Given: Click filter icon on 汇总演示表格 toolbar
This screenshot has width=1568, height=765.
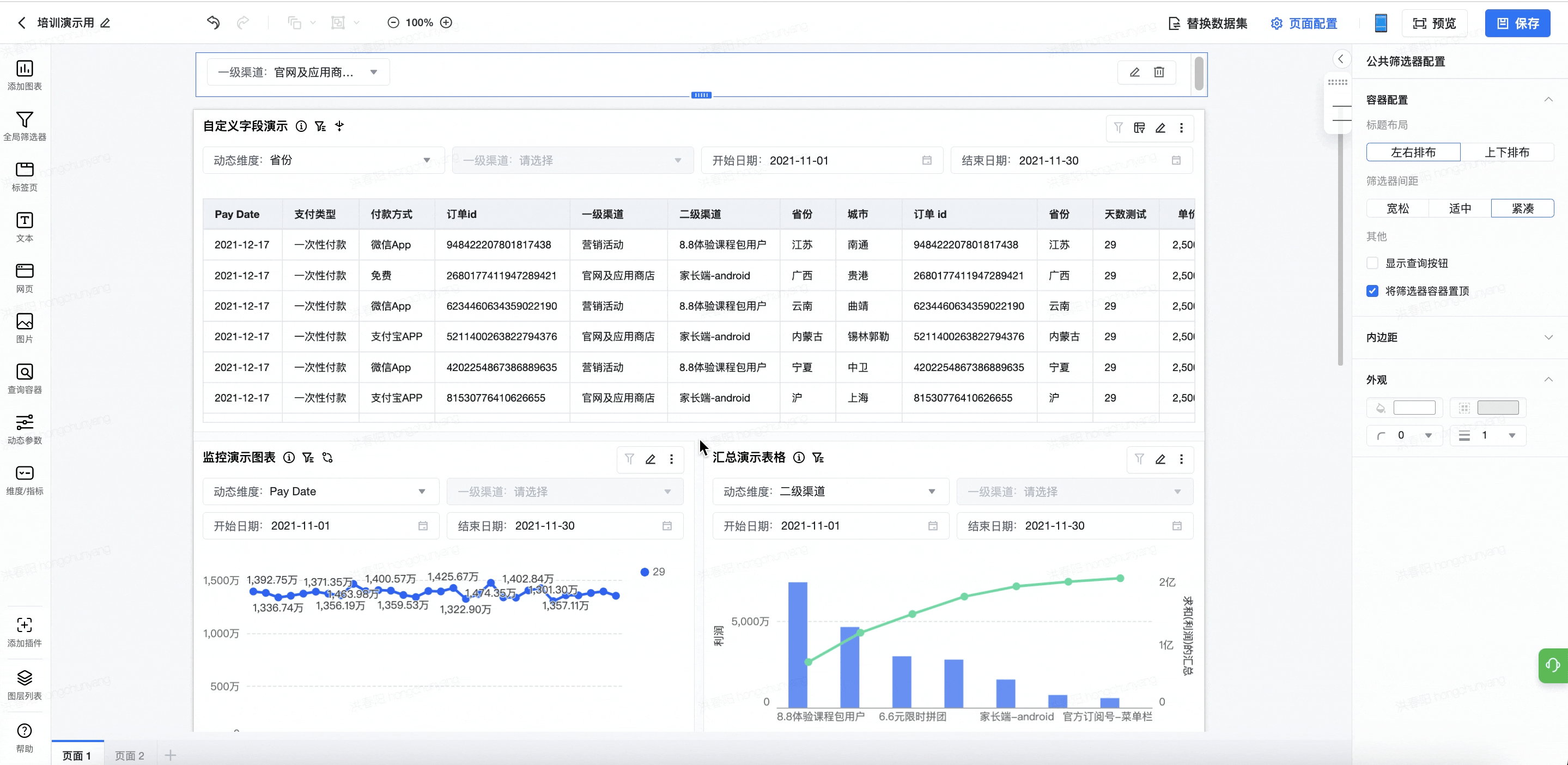Looking at the screenshot, I should pyautogui.click(x=1139, y=459).
